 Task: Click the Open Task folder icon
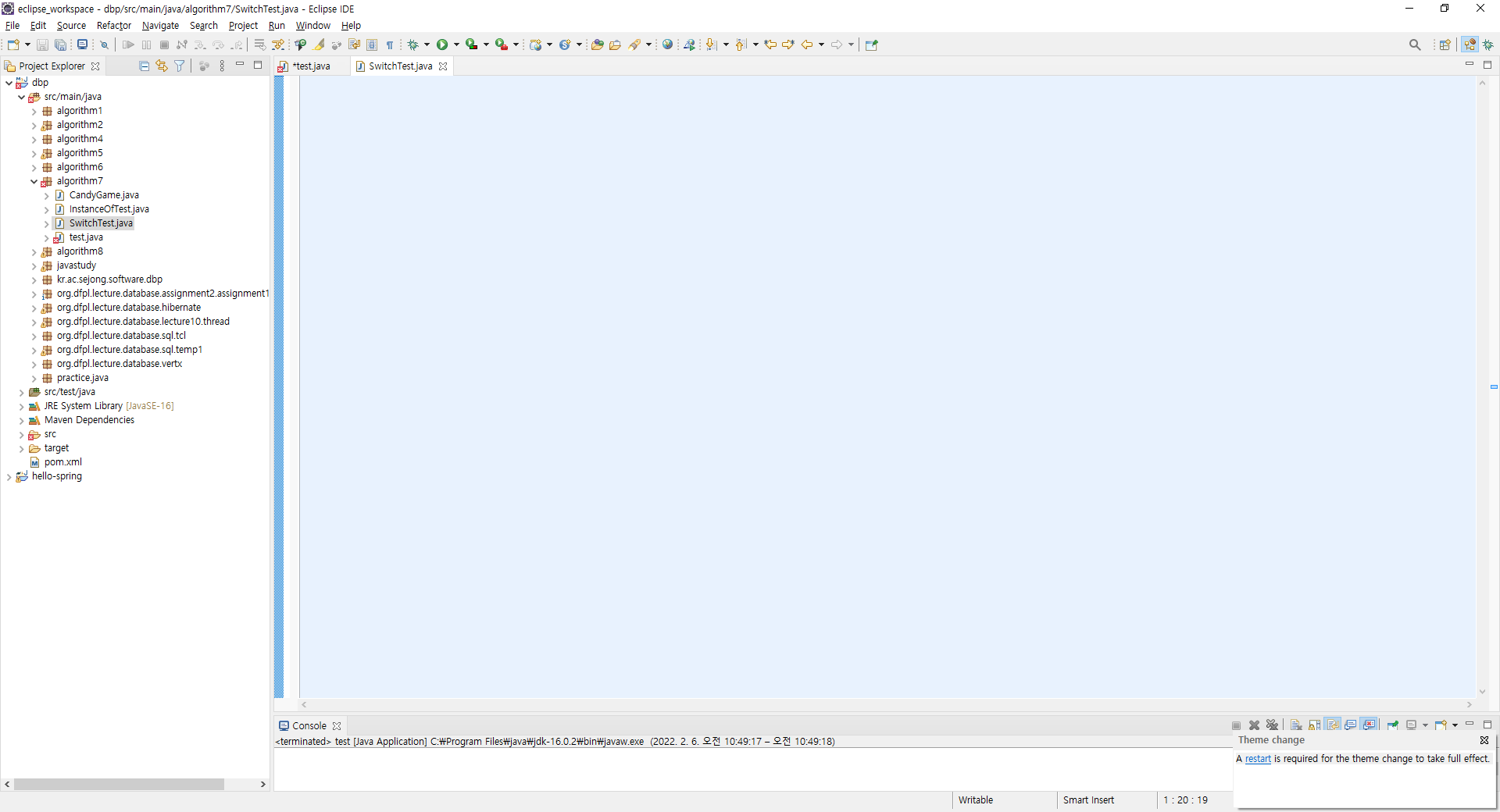[615, 45]
